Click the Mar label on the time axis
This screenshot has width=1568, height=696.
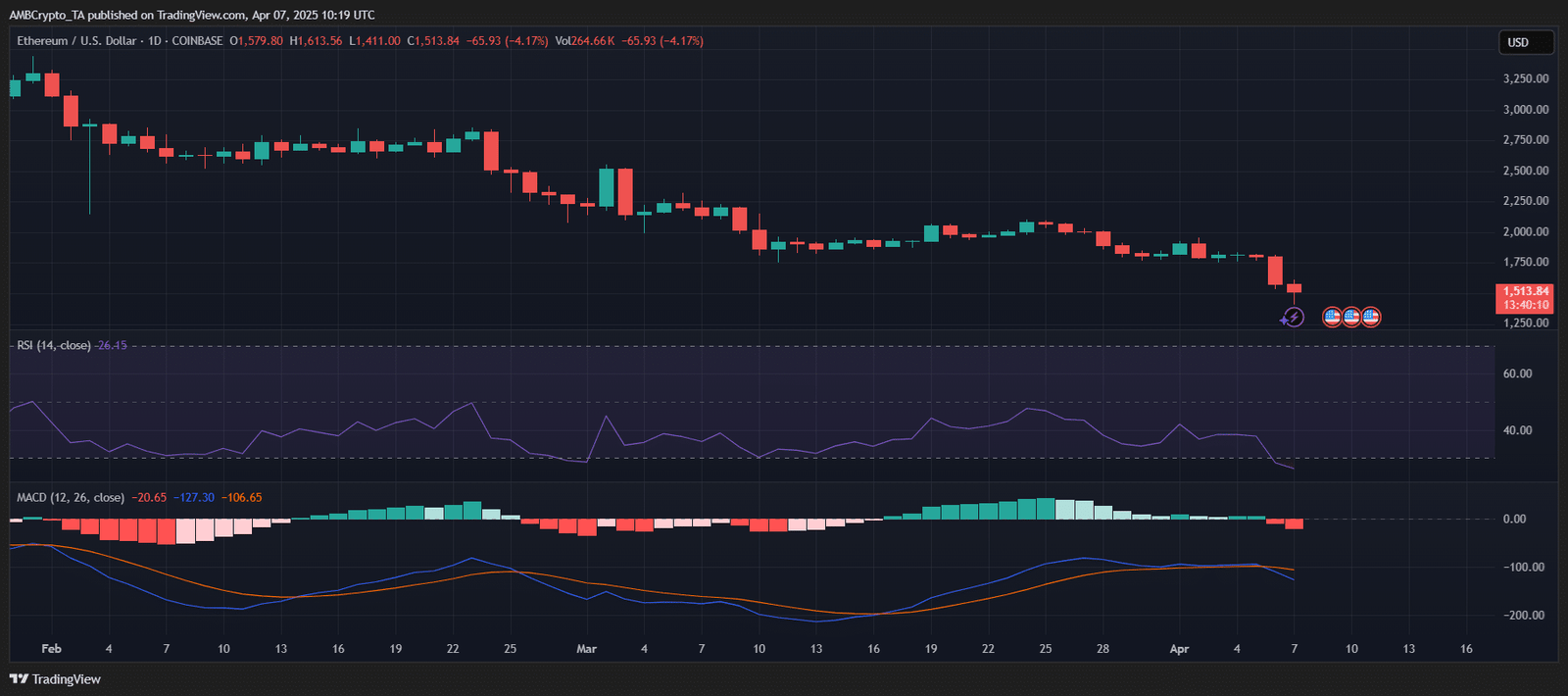click(586, 649)
